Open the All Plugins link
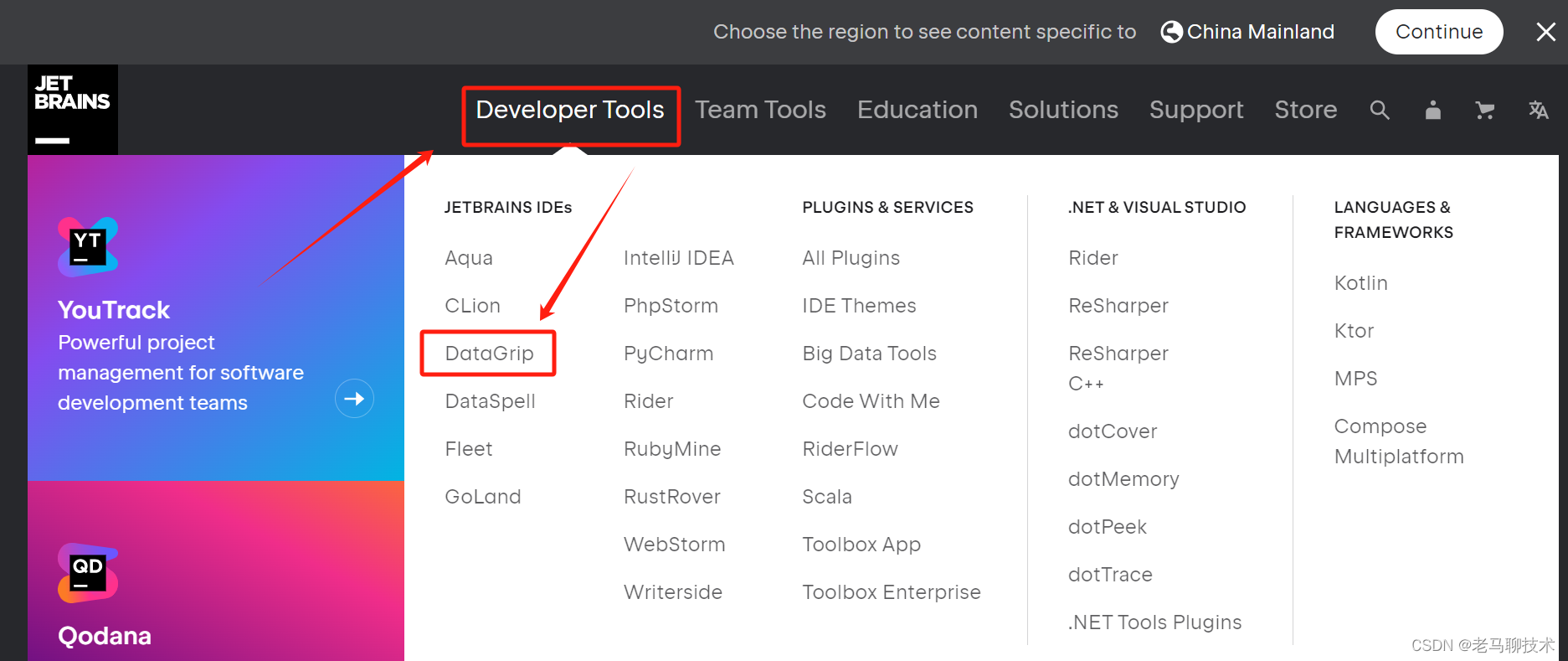This screenshot has width=1568, height=661. [x=851, y=258]
